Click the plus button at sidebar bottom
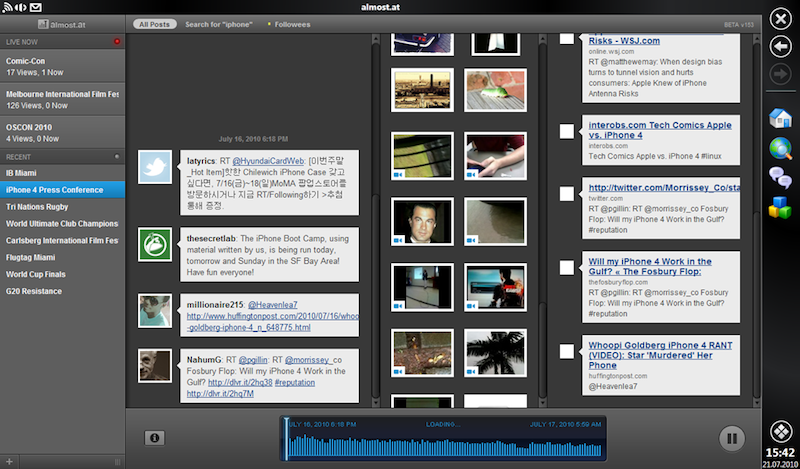800x469 pixels. 7,461
